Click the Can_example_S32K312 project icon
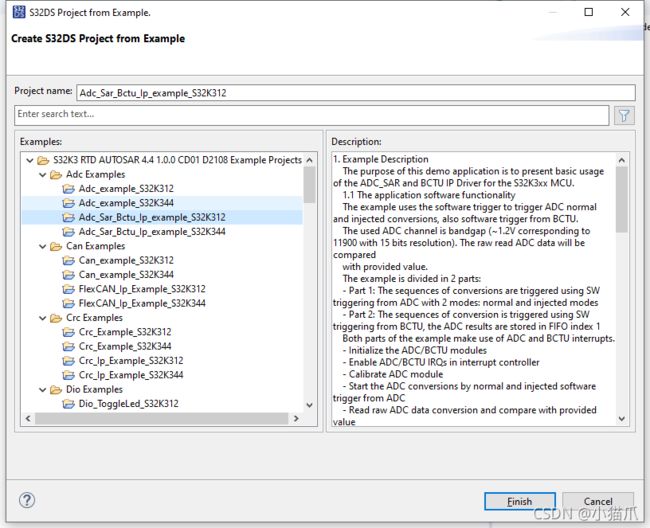 tap(68, 261)
